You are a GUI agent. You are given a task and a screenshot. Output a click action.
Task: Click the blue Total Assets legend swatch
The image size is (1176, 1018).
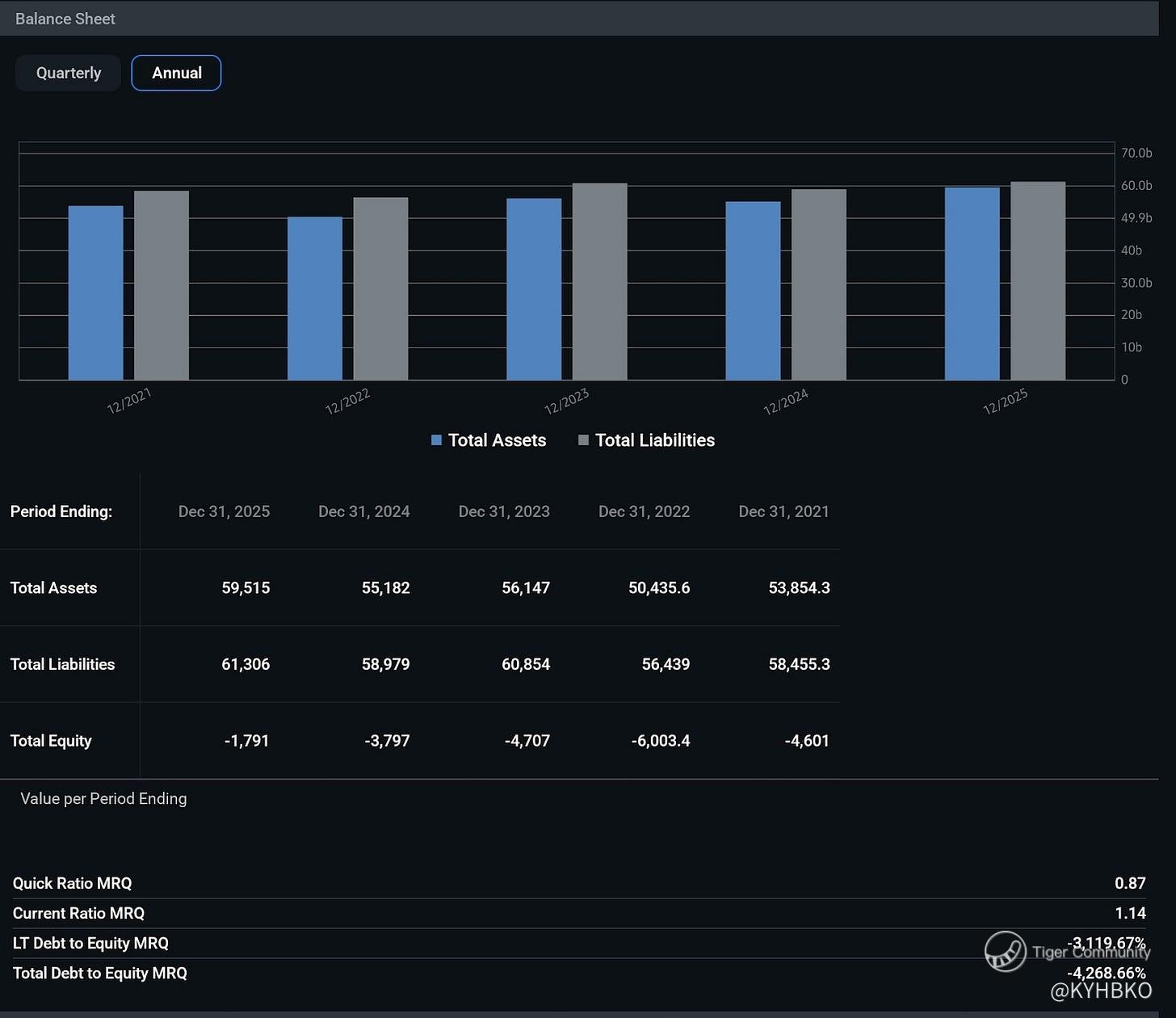[436, 440]
